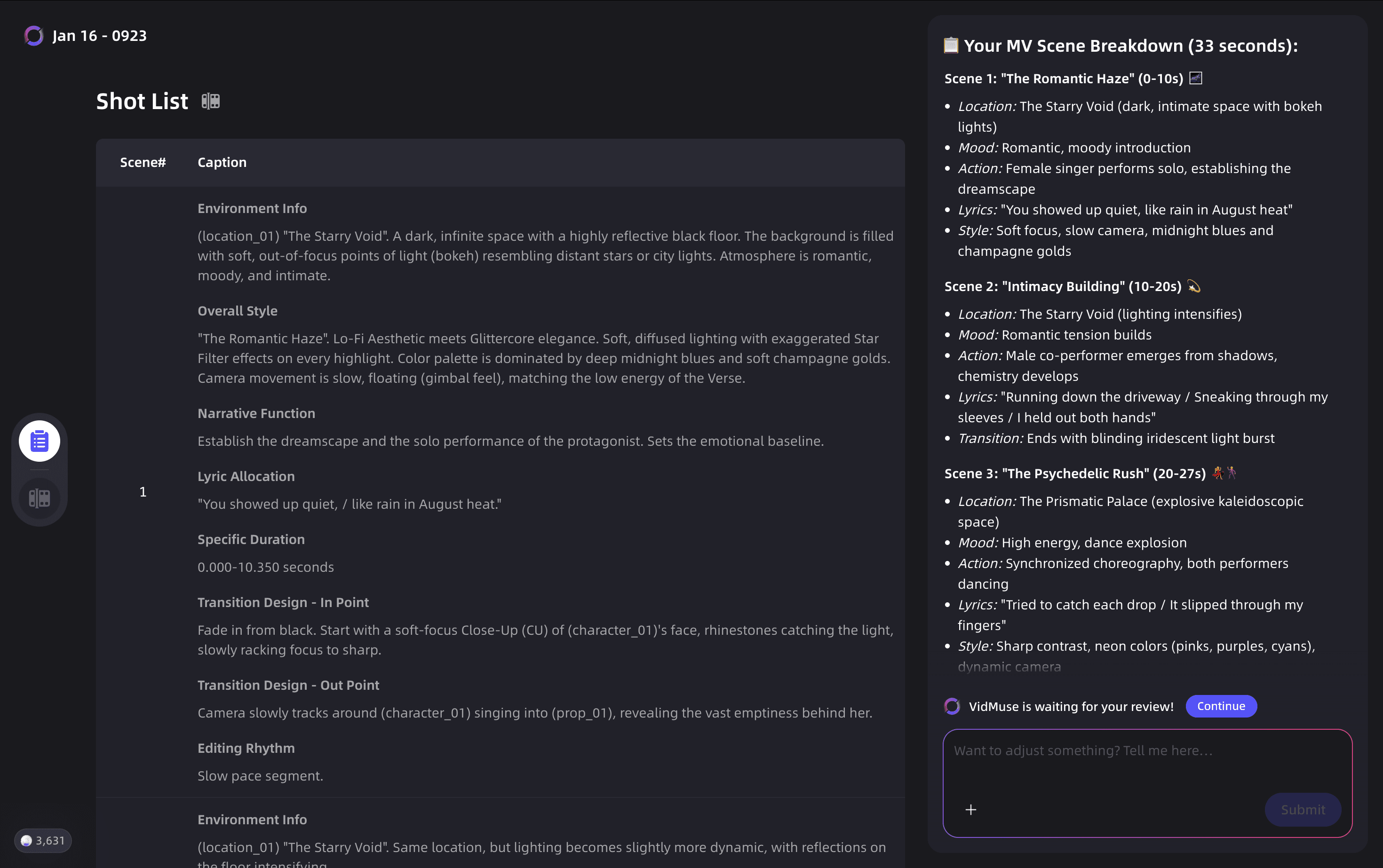Screen dimensions: 1383x868
Task: Click the clipboard emoji in the breakdown header
Action: click(951, 45)
